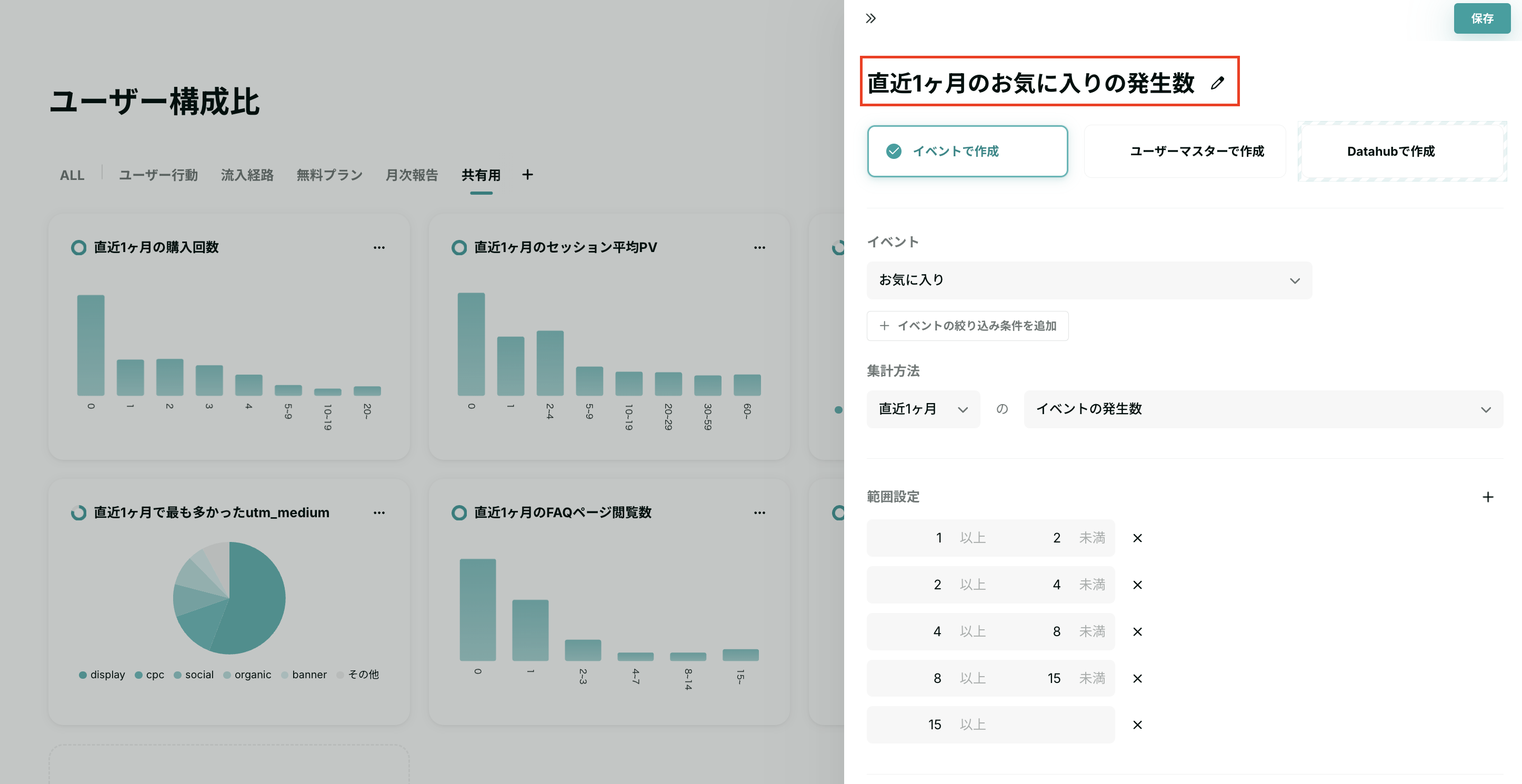Click the pencil icon to edit title

[1217, 83]
